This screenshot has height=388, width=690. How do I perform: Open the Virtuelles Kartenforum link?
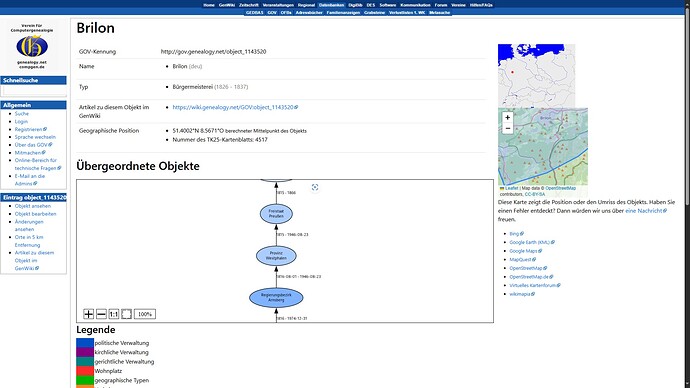[535, 285]
